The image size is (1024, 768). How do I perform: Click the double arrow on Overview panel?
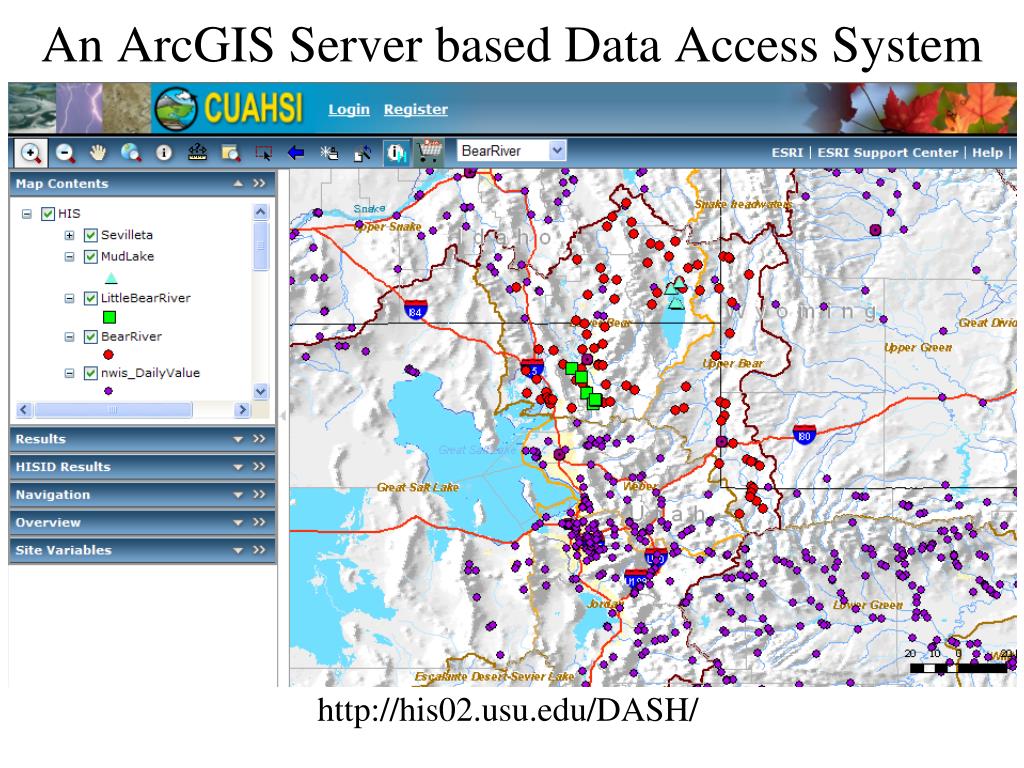(x=260, y=522)
